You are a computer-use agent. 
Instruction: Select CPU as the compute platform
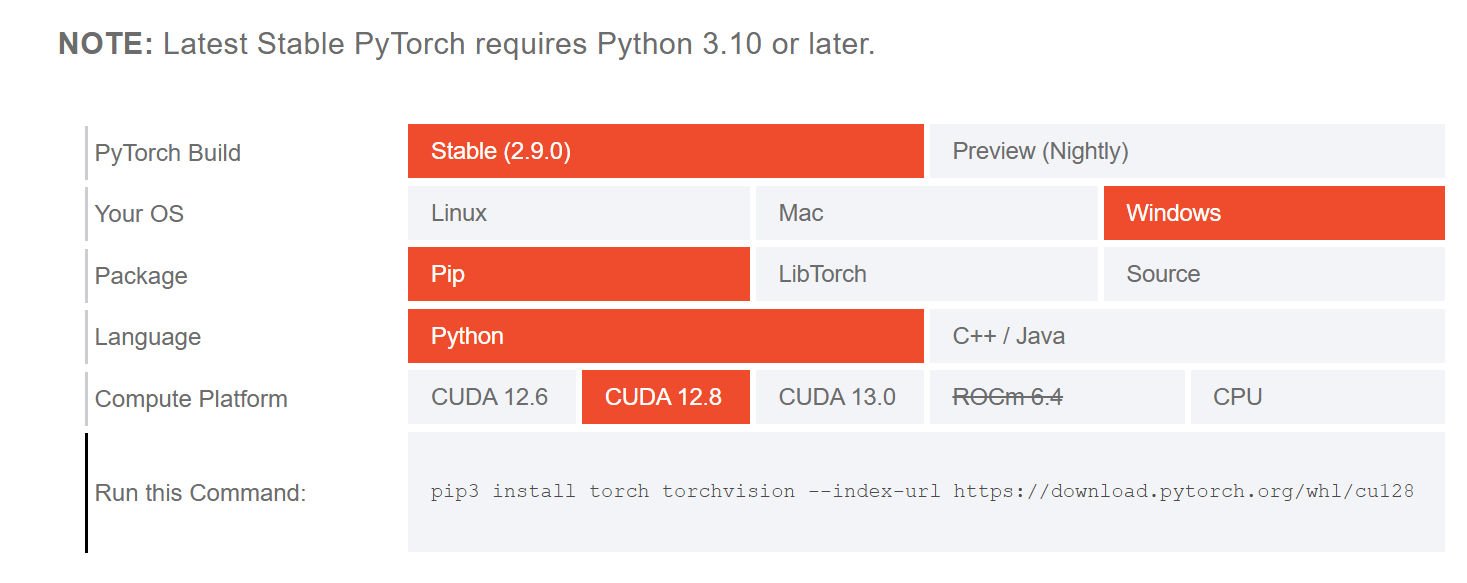[1316, 396]
